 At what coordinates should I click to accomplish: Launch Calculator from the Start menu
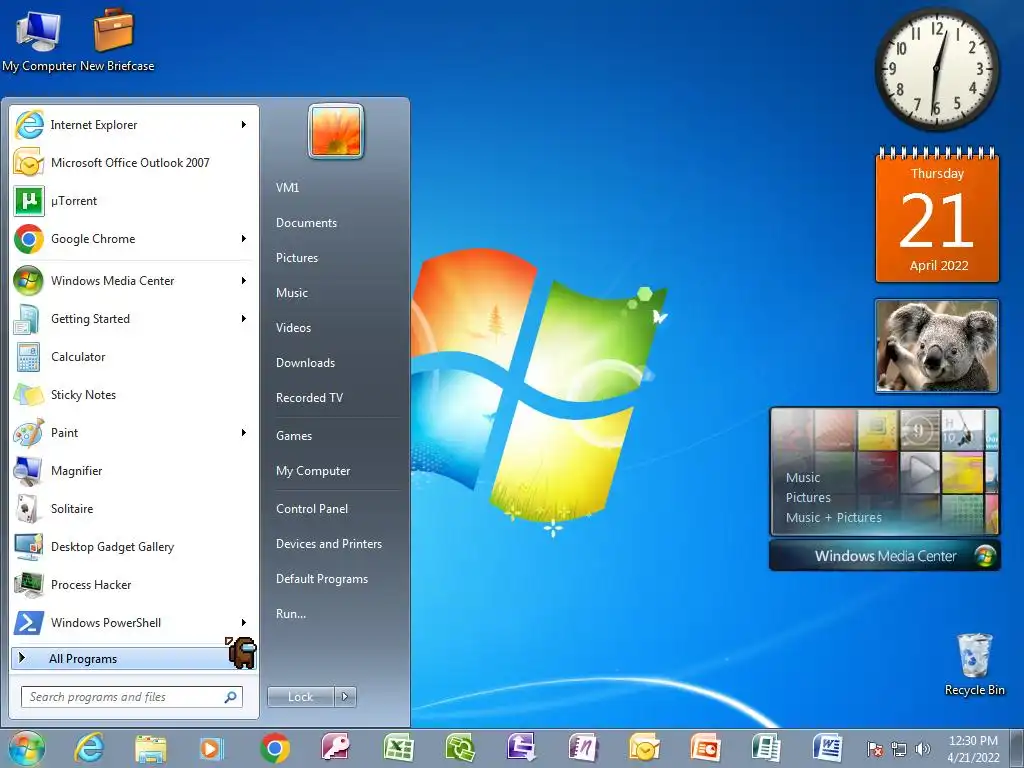coord(134,357)
